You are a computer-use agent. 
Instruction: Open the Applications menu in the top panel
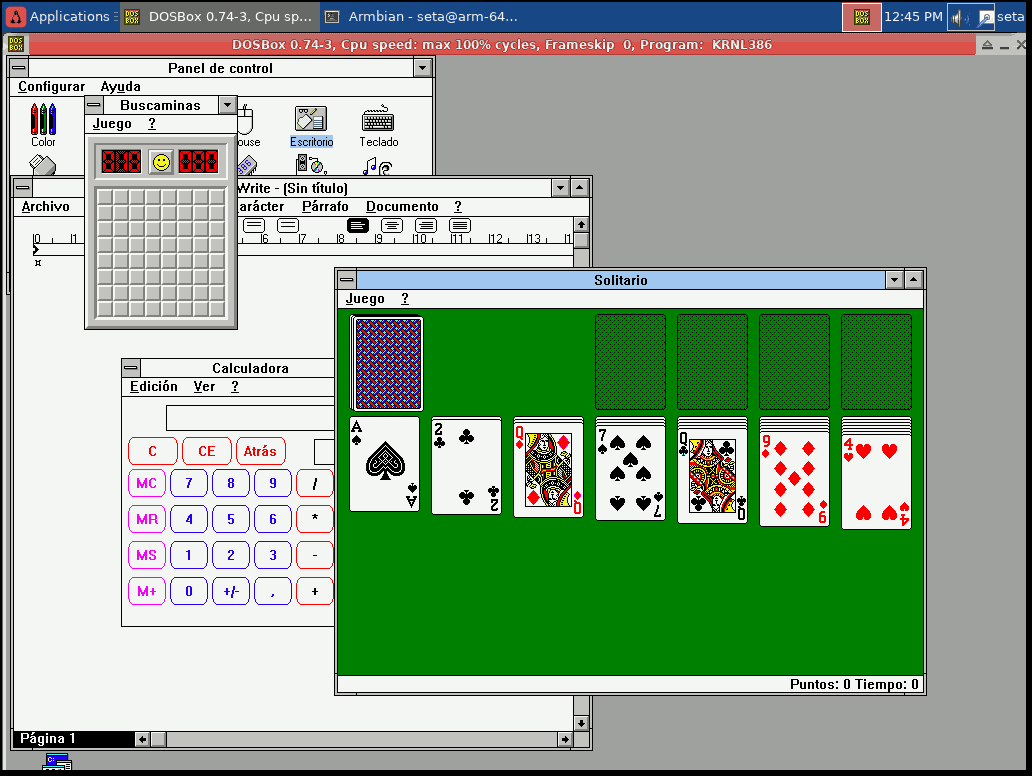(61, 16)
